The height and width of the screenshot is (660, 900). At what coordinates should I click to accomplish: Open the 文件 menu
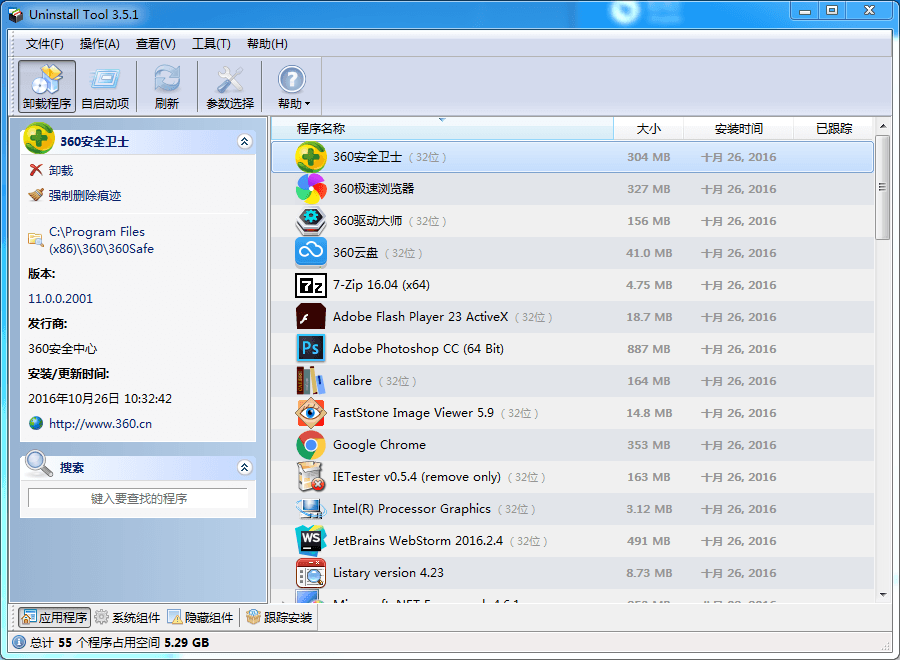pos(44,44)
